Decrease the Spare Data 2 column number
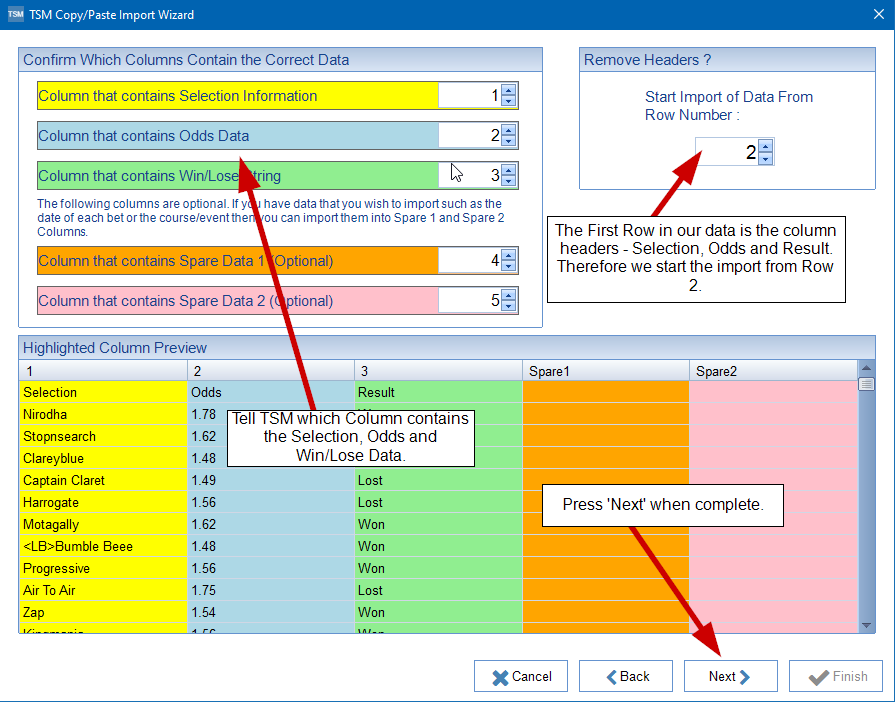Screen dimensions: 895x702 [x=508, y=306]
